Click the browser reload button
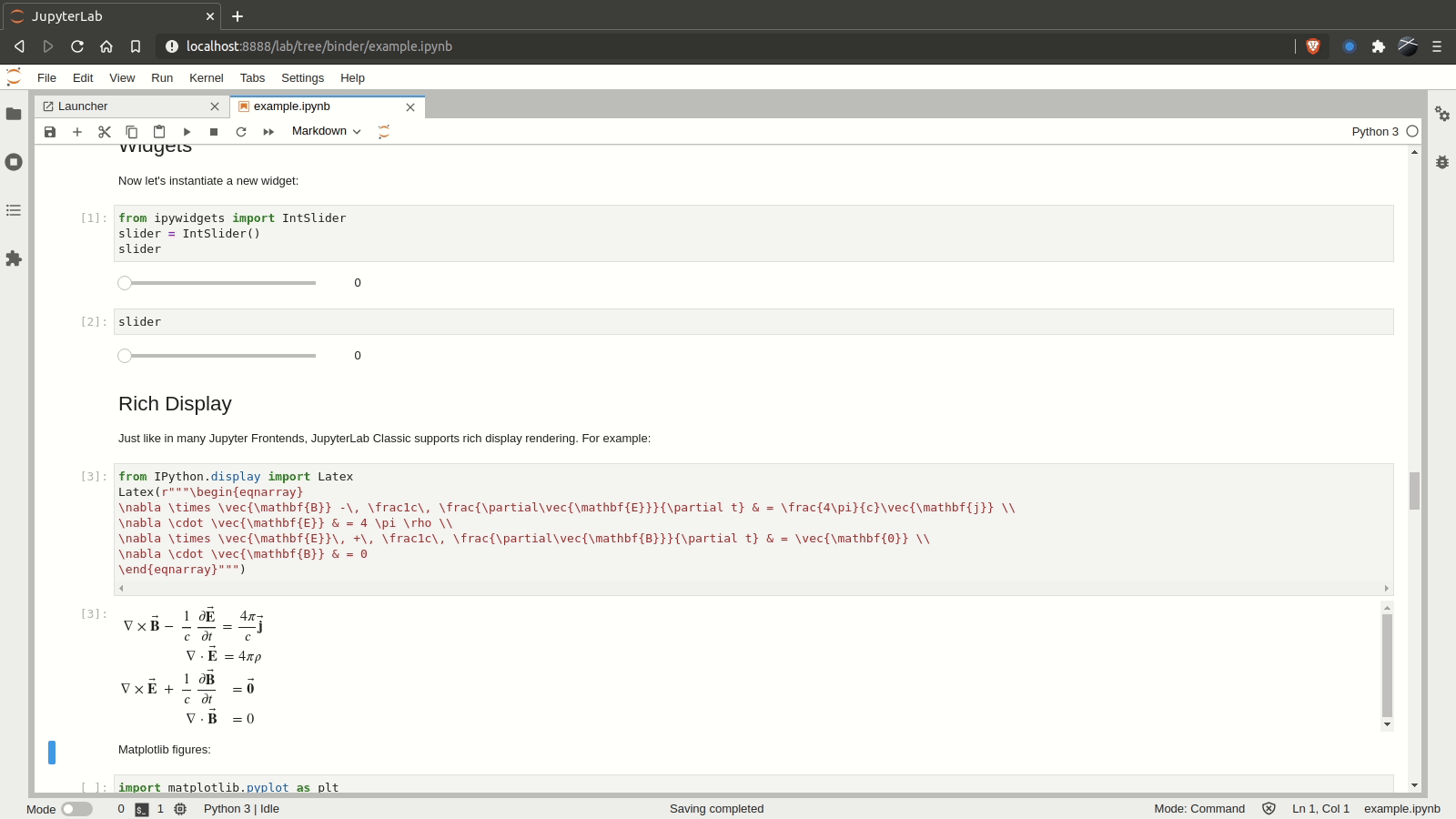The height and width of the screenshot is (819, 1456). pos(77,46)
